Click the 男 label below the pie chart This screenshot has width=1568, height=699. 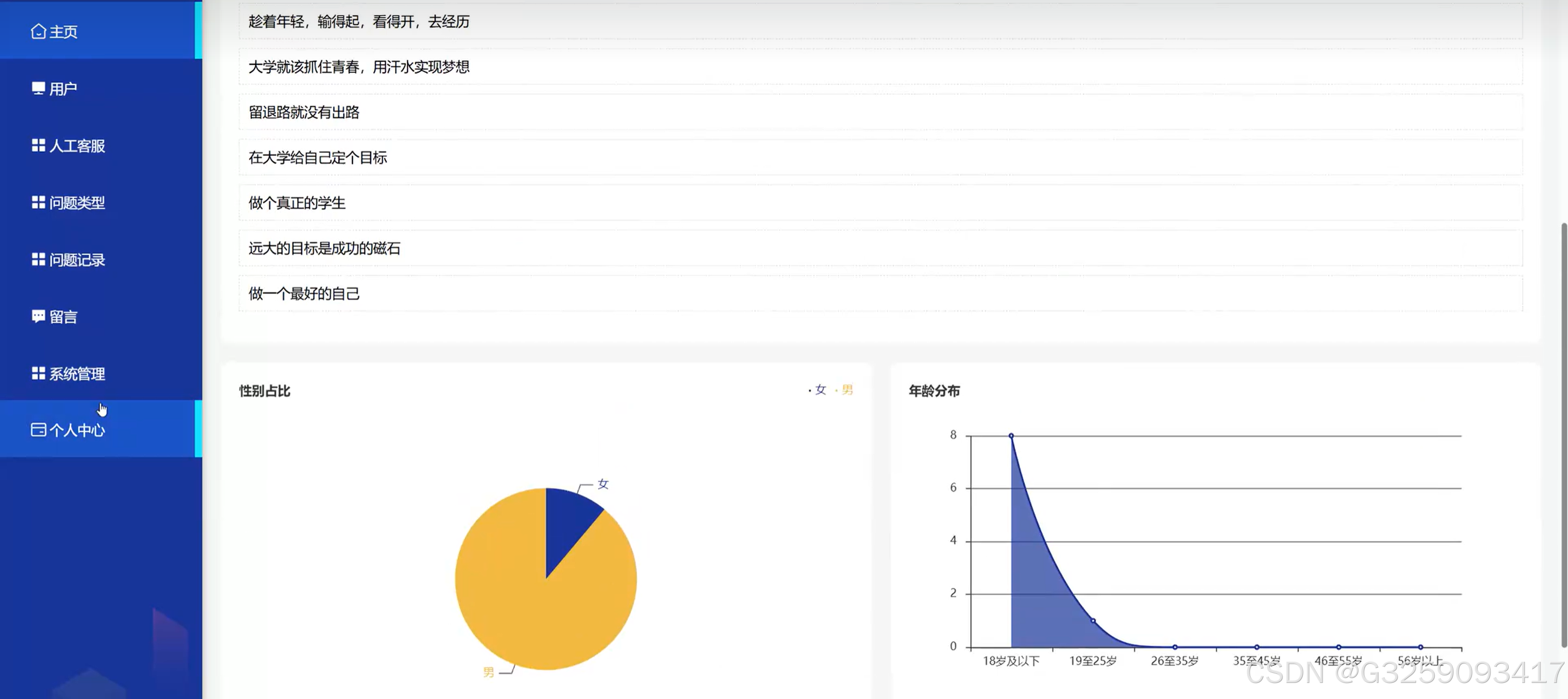pos(489,672)
